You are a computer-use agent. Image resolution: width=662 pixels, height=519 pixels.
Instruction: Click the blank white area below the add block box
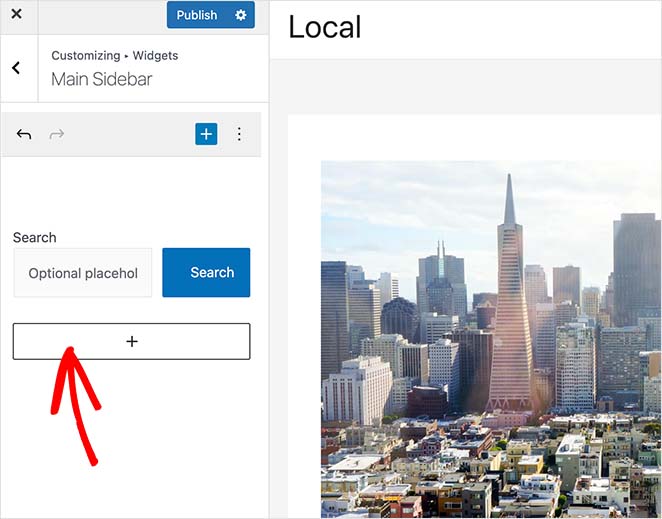(x=180, y=440)
